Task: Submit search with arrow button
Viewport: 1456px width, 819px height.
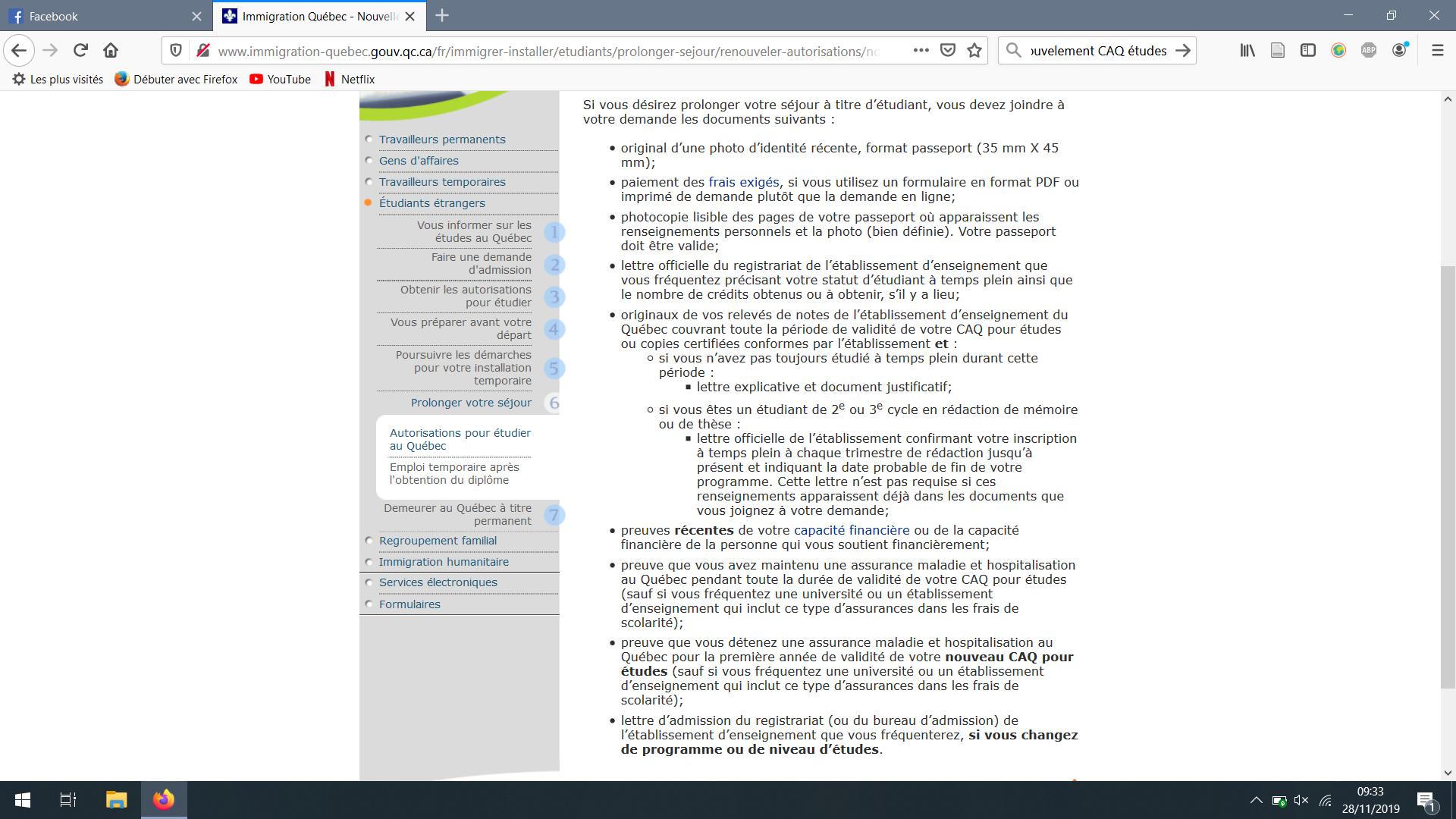Action: click(1182, 51)
